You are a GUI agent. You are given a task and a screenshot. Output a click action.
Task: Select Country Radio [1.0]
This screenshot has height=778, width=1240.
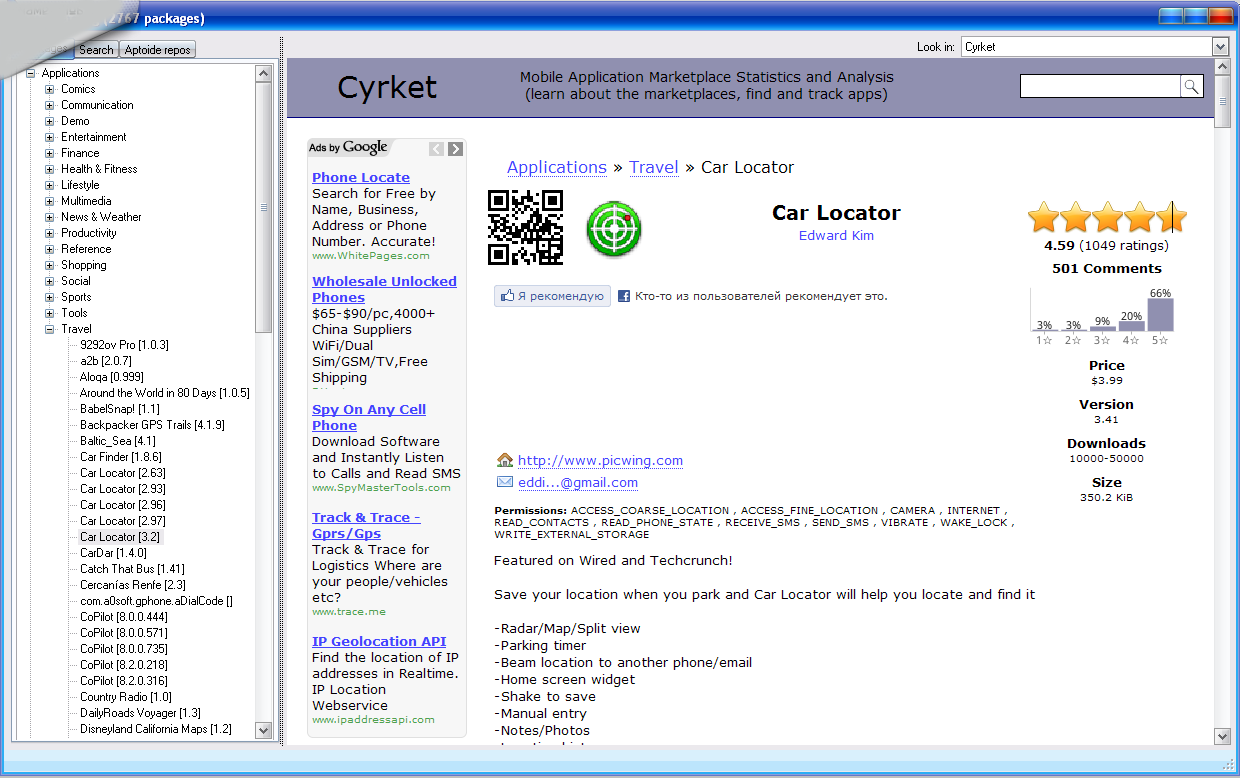pos(126,697)
